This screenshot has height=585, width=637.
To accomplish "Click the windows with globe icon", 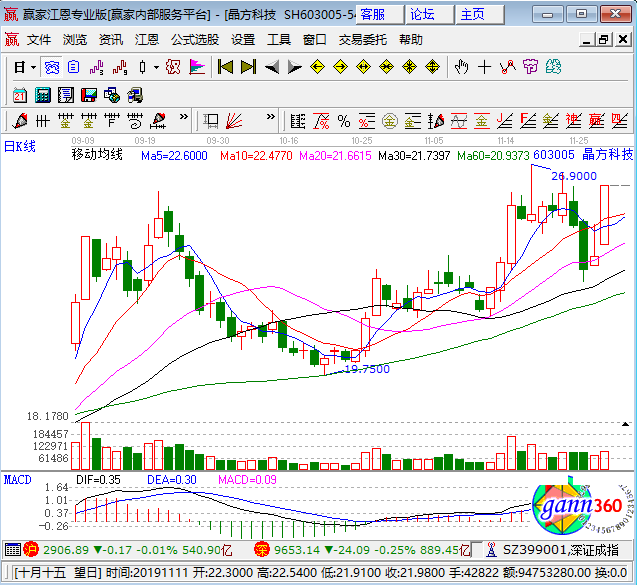I will 112,95.
